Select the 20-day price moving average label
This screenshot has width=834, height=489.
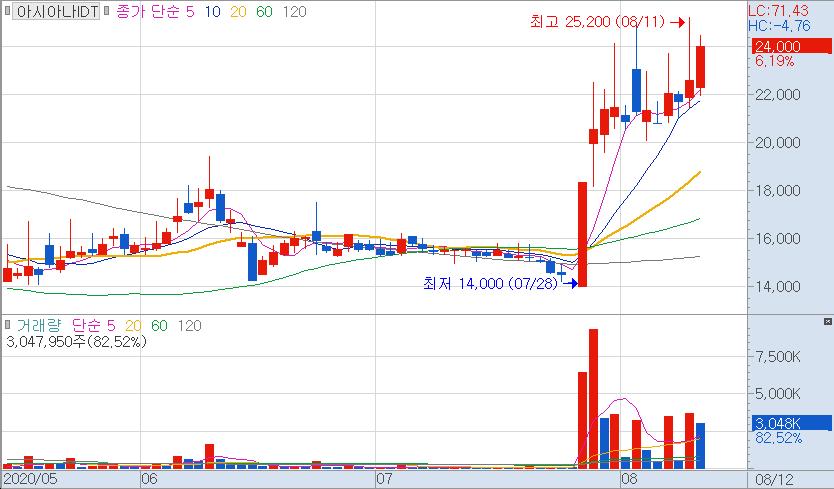[x=238, y=12]
